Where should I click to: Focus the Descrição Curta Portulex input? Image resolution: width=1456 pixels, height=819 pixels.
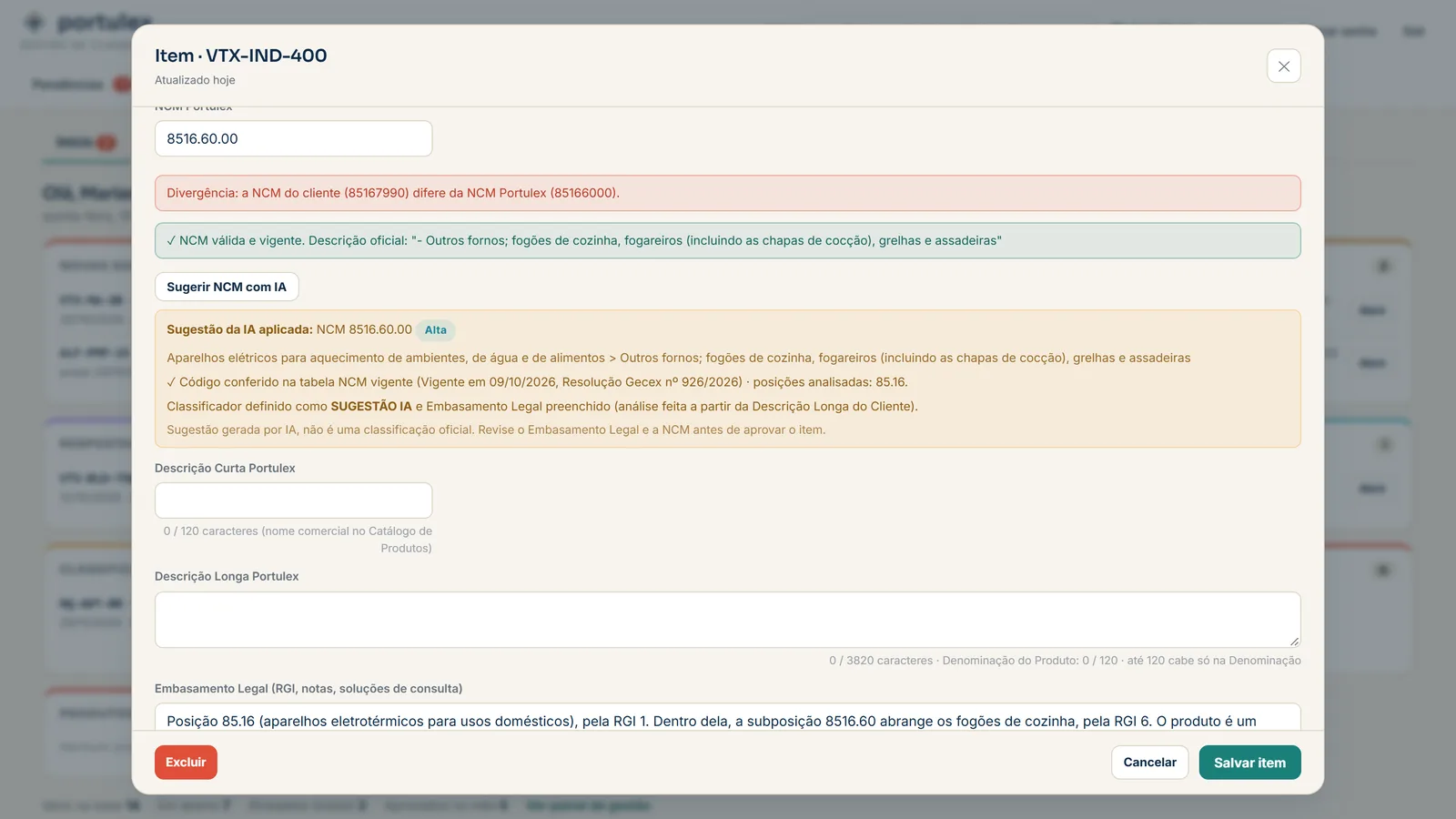(x=293, y=500)
